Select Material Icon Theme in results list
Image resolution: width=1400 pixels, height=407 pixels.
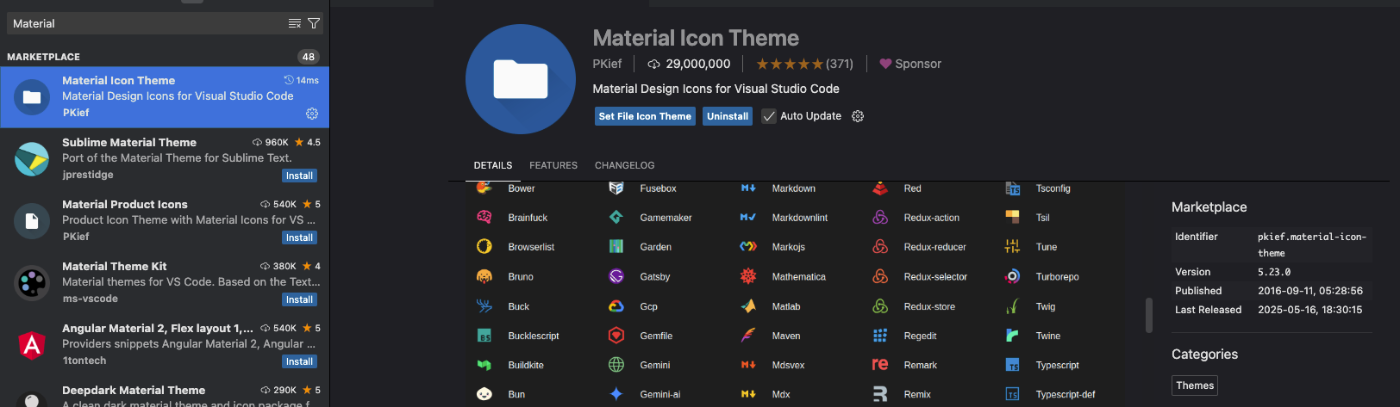tap(164, 97)
